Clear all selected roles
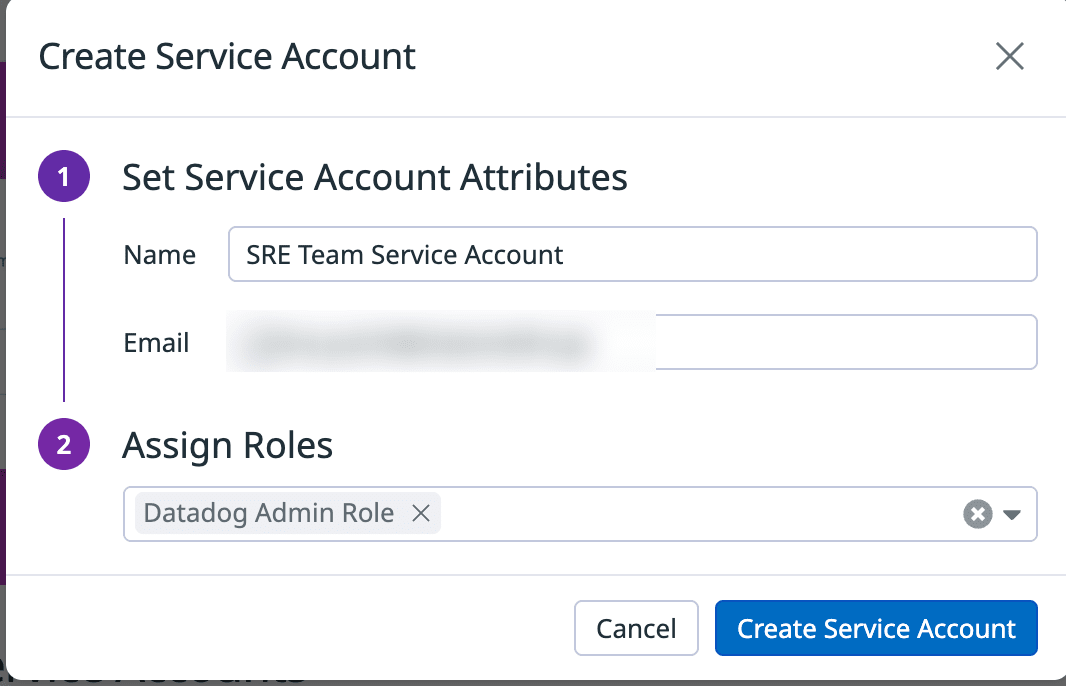 978,514
